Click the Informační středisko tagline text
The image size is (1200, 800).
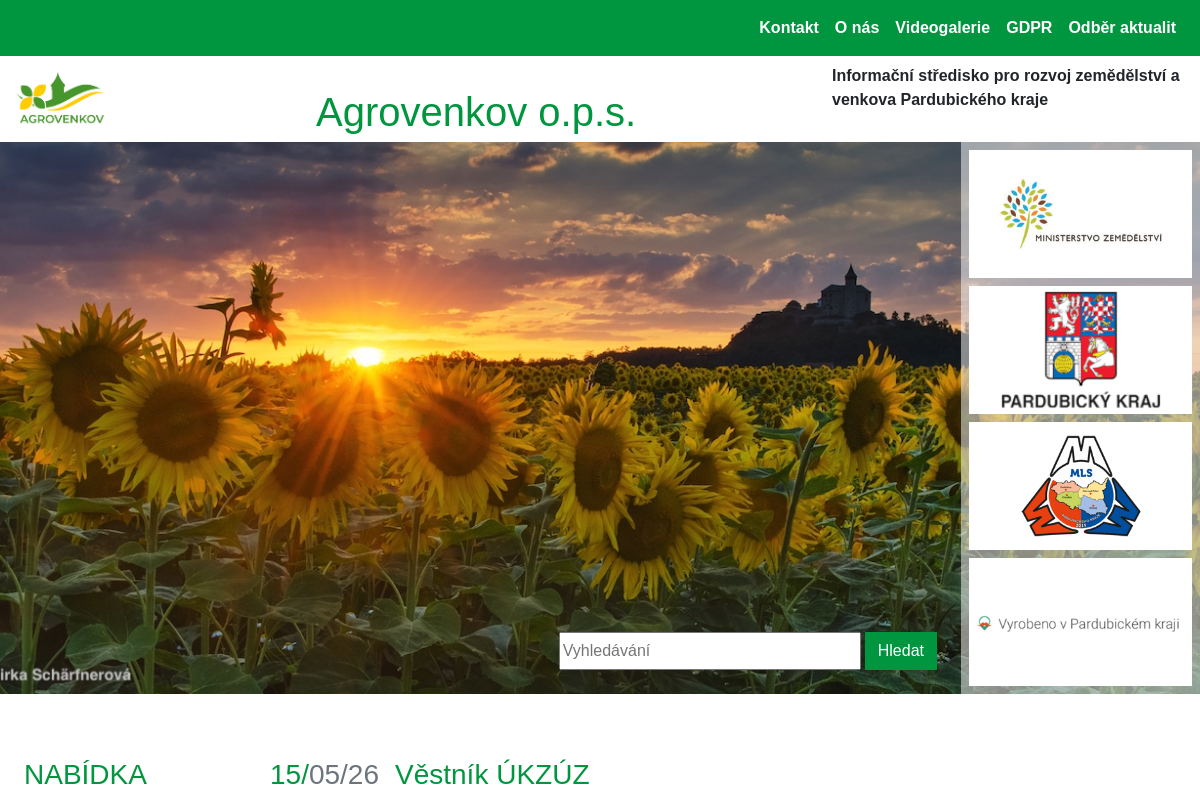click(x=1006, y=87)
